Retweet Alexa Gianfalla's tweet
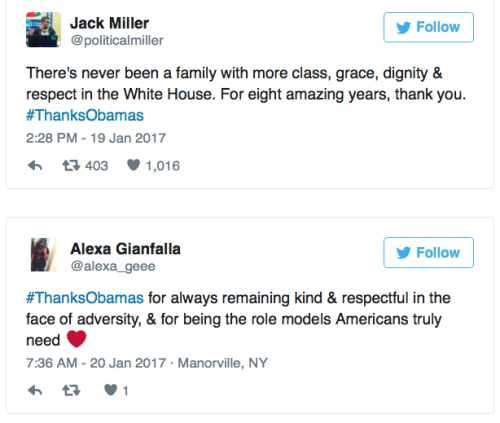The height and width of the screenshot is (423, 500). tap(71, 390)
